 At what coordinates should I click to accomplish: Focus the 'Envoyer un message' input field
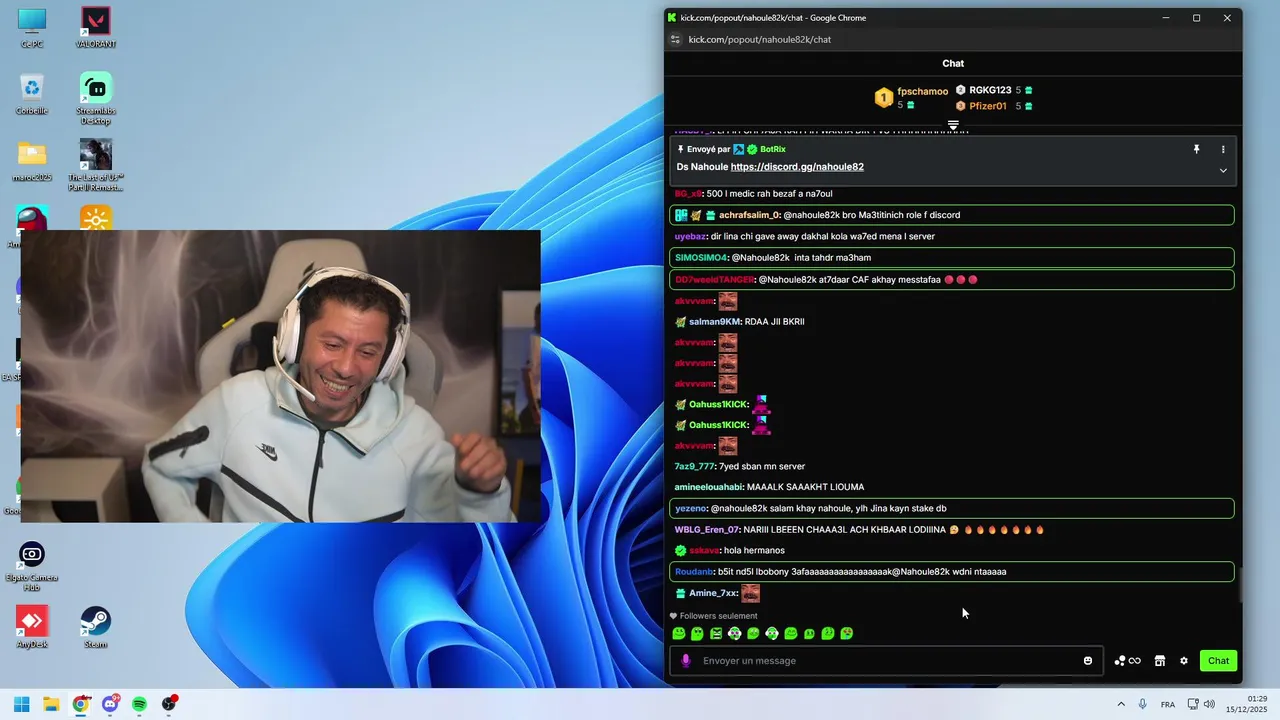point(885,661)
